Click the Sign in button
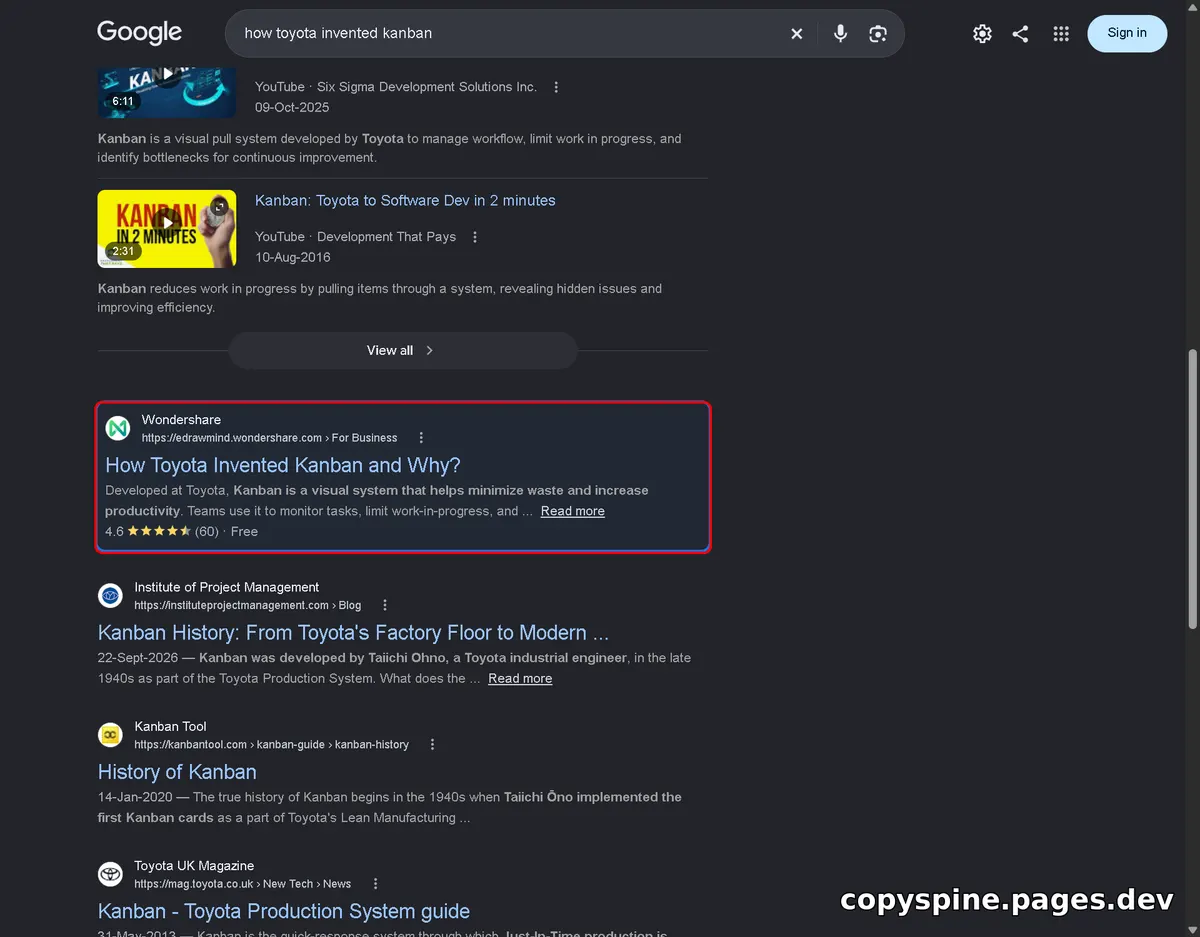 pos(1127,33)
